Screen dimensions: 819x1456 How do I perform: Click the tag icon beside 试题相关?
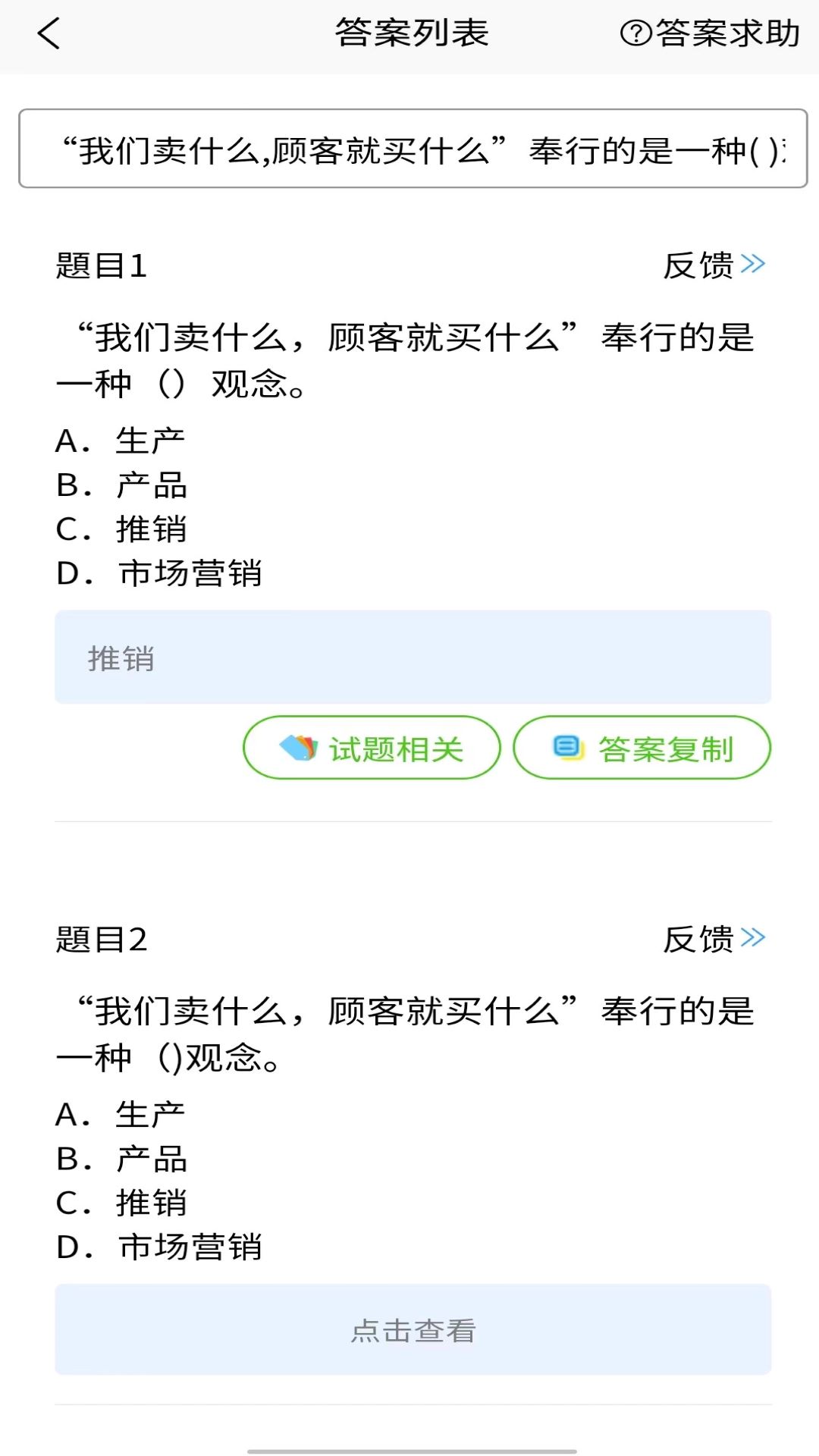point(299,748)
